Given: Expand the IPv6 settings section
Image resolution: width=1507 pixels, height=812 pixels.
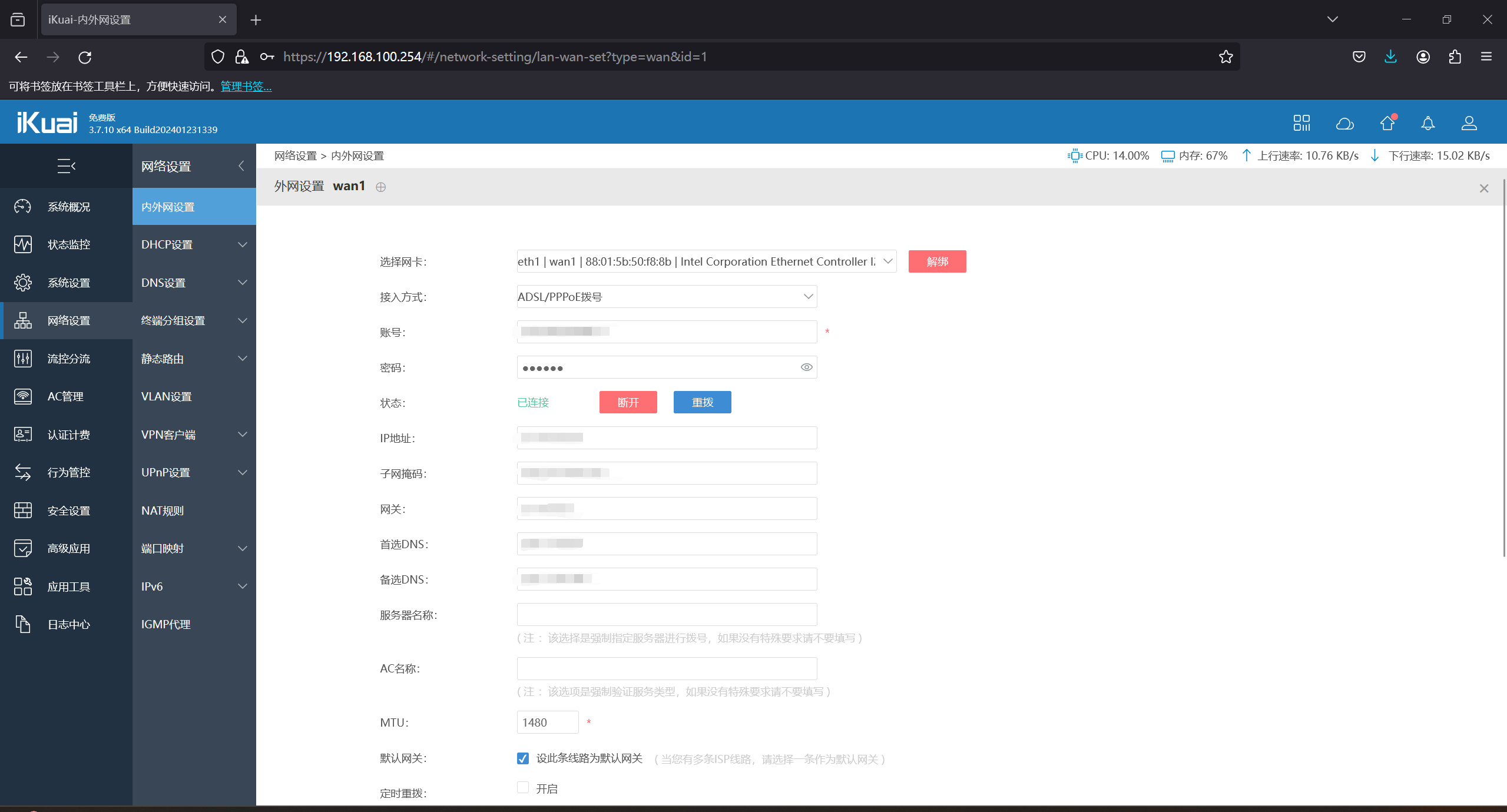Looking at the screenshot, I should coord(151,586).
